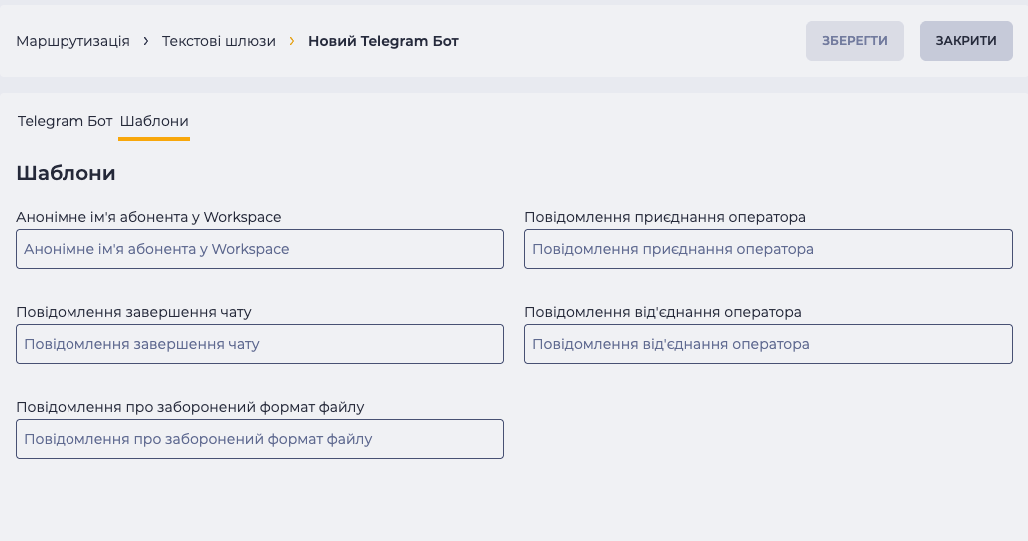This screenshot has height=541, width=1028.
Task: Click the orange chevron before Новий Telegram Бот
Action: click(x=292, y=41)
